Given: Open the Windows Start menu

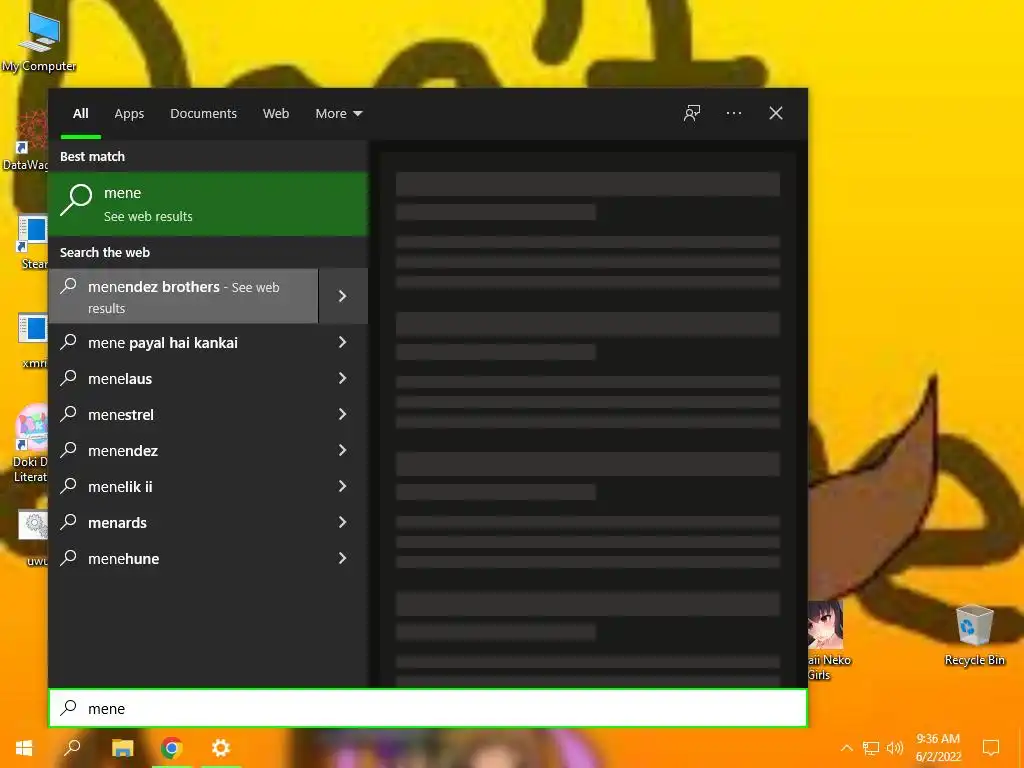Looking at the screenshot, I should 24,748.
